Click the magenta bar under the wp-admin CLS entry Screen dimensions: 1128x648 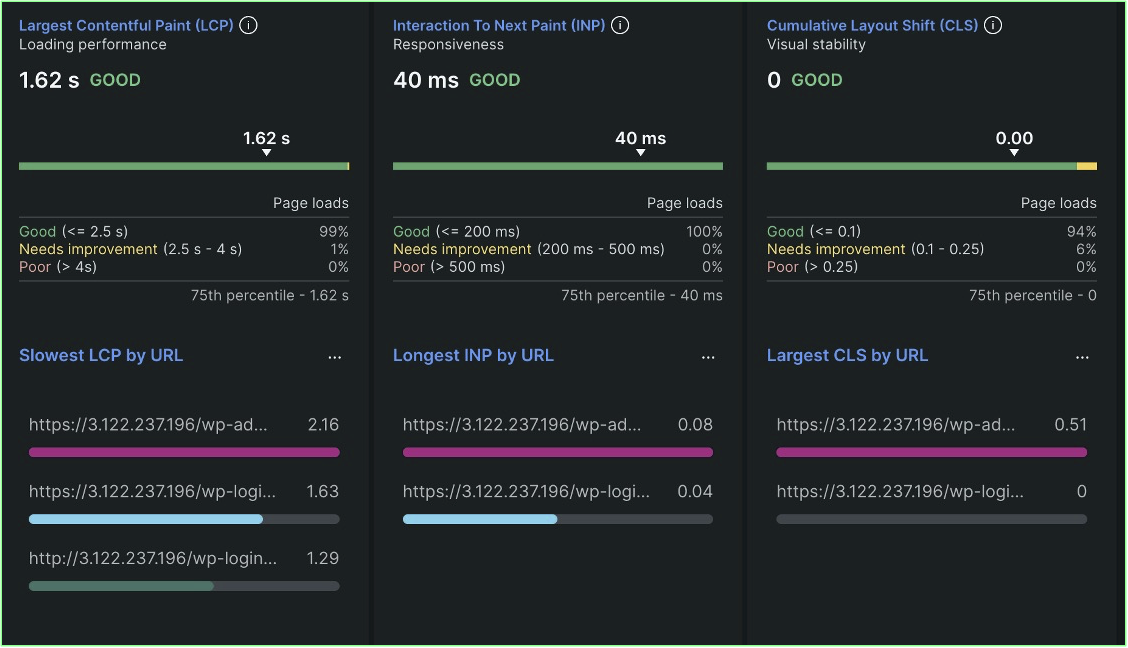[x=931, y=452]
